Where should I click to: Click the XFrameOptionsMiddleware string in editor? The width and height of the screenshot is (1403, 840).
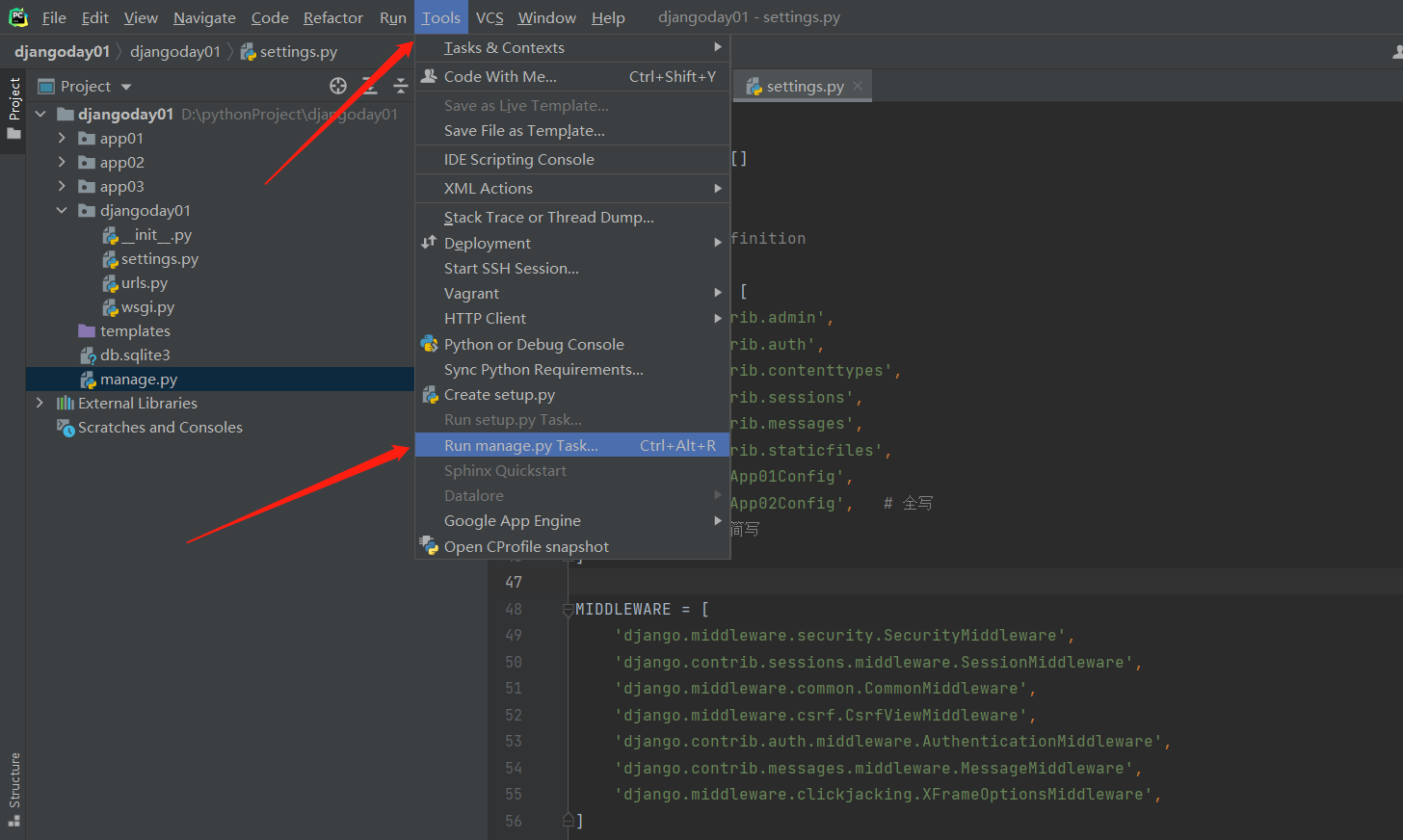click(884, 795)
